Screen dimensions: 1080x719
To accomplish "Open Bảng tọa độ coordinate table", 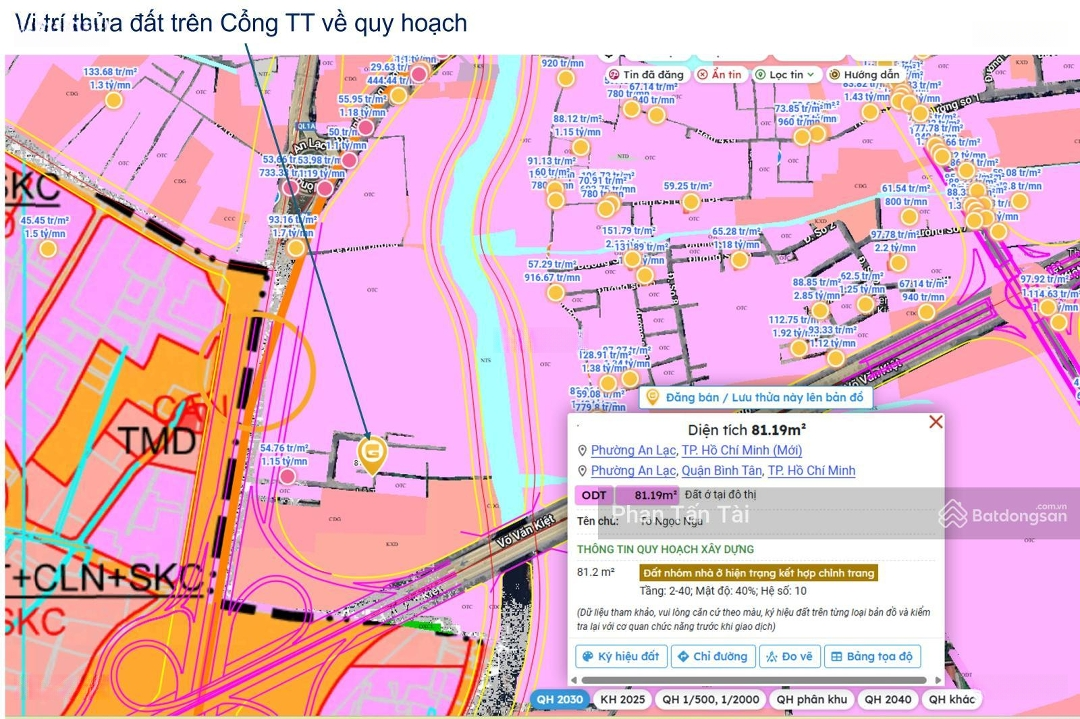I will point(872,657).
